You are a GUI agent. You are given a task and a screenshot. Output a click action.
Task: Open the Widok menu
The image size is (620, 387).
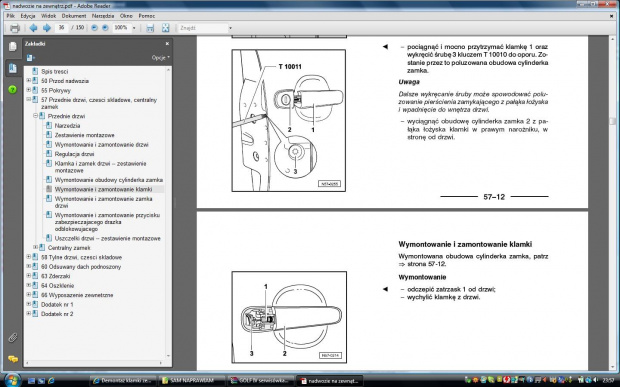point(48,16)
